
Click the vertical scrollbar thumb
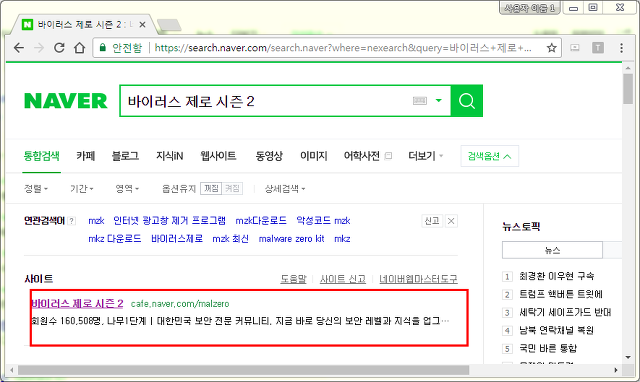click(628, 88)
